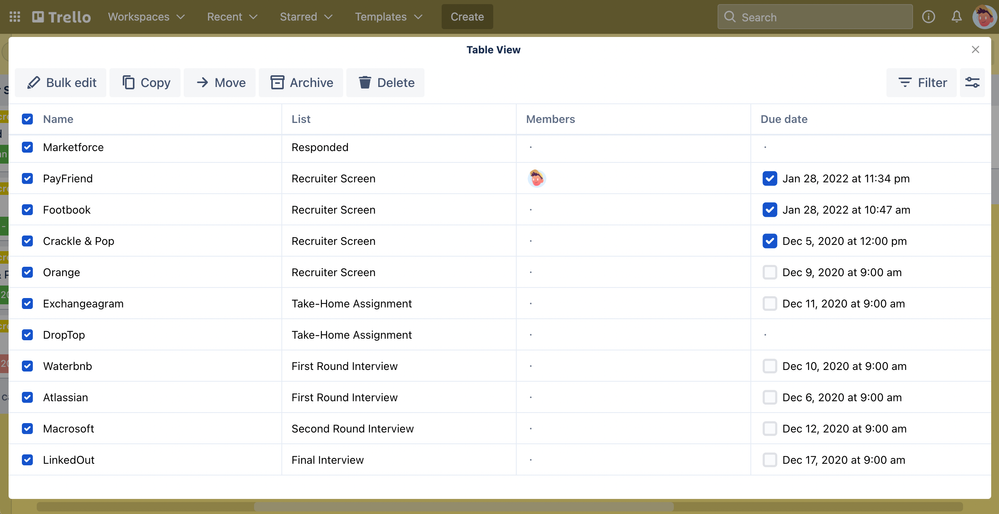Click Bulk edit button
The height and width of the screenshot is (514, 999).
point(61,82)
